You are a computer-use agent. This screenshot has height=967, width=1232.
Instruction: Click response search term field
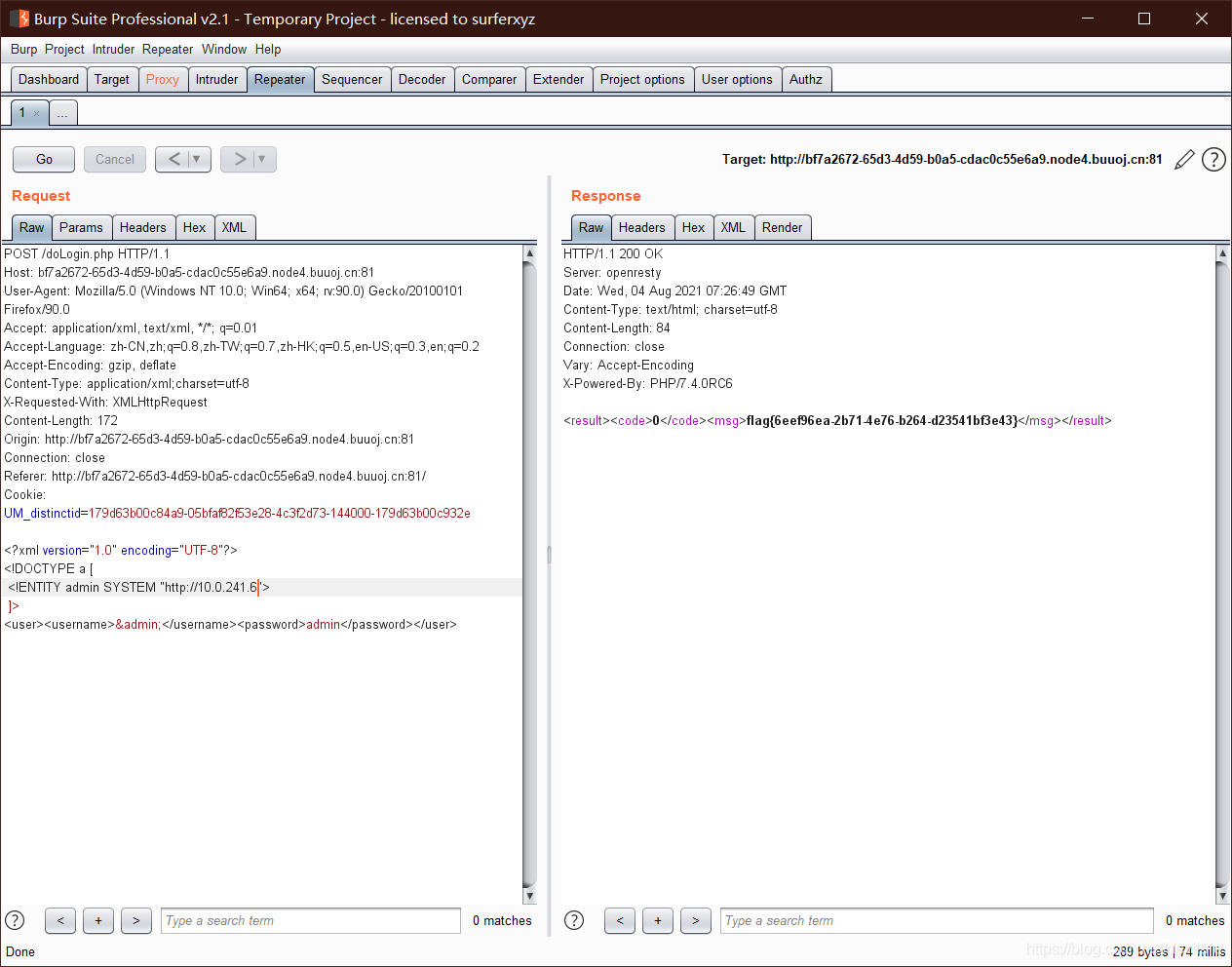coord(938,920)
